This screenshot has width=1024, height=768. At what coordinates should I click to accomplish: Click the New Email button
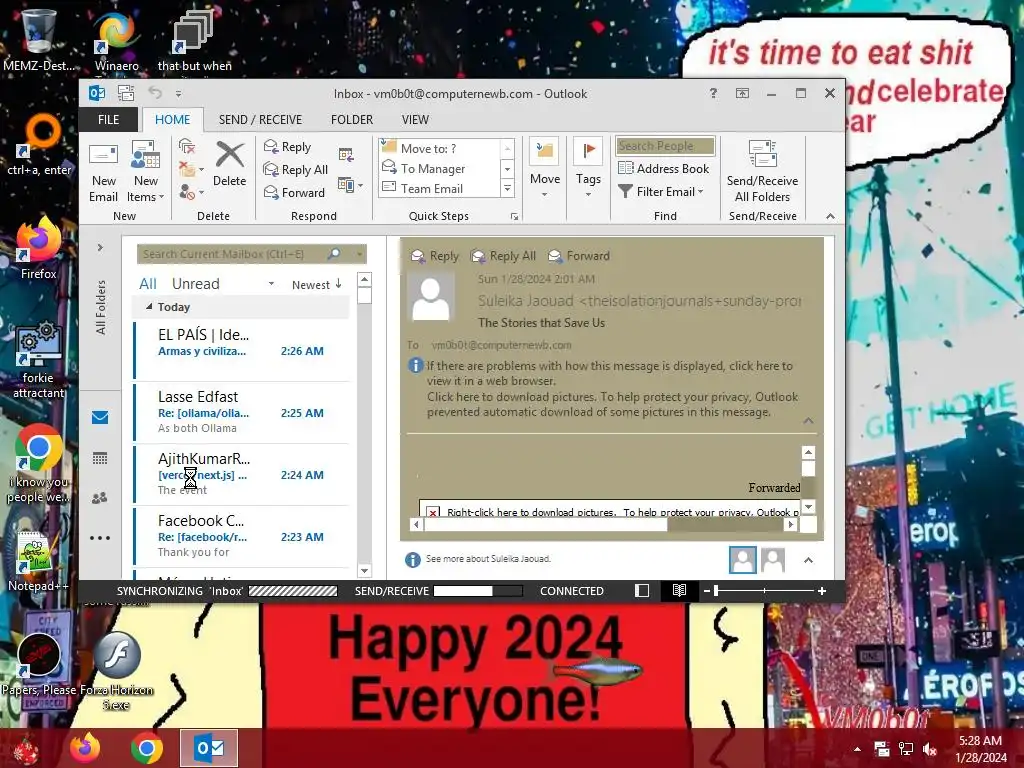[x=103, y=172]
